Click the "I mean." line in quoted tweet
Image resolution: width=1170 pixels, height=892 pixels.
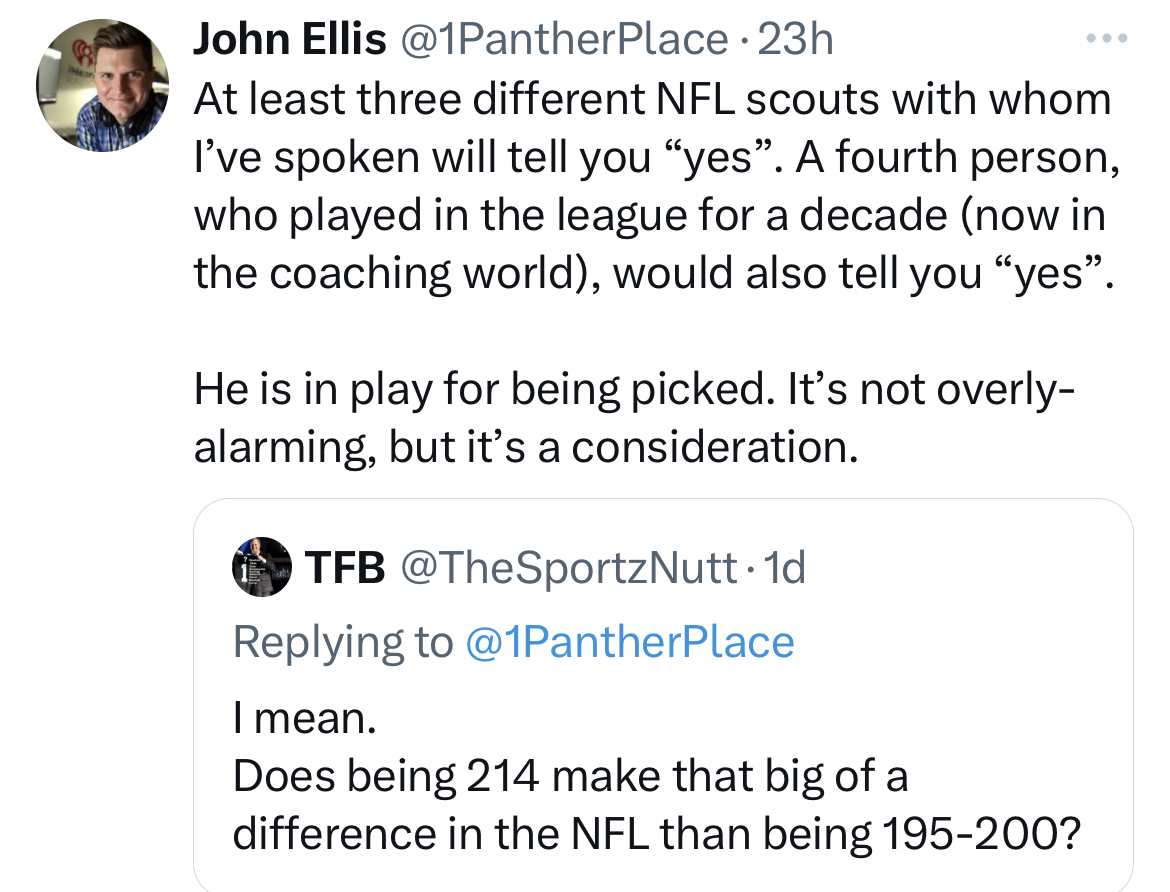pyautogui.click(x=304, y=719)
